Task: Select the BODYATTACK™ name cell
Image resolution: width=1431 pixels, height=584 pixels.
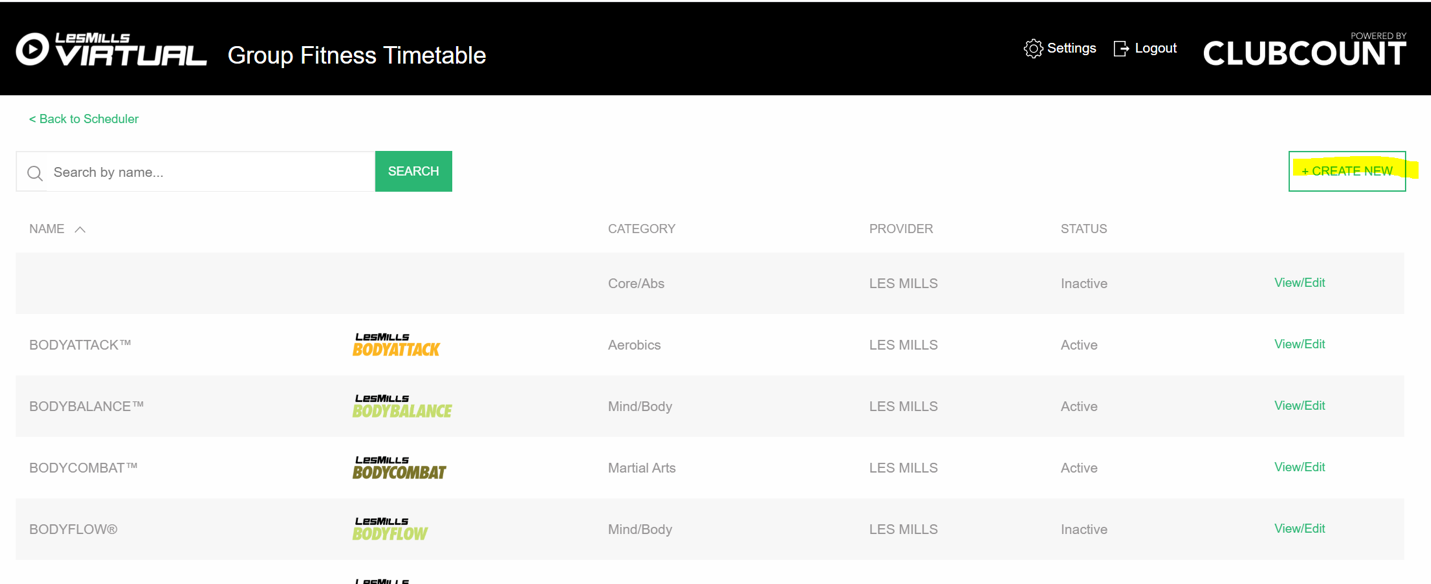Action: click(80, 345)
